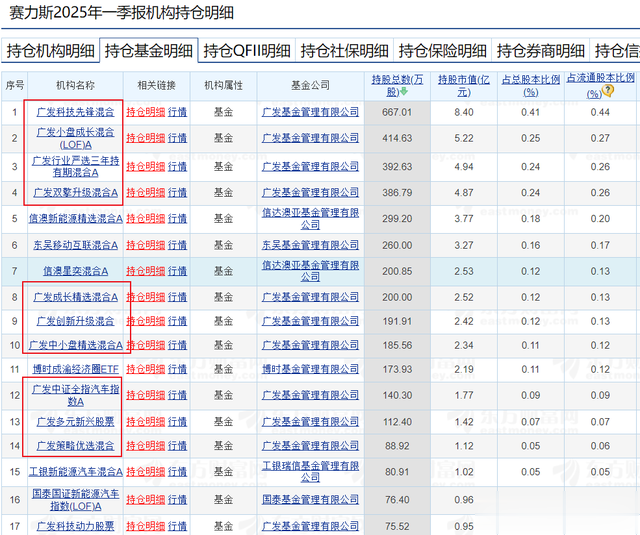640x535 pixels.
Task: Open 广发科技先锋混合 fund link
Action: [75, 112]
